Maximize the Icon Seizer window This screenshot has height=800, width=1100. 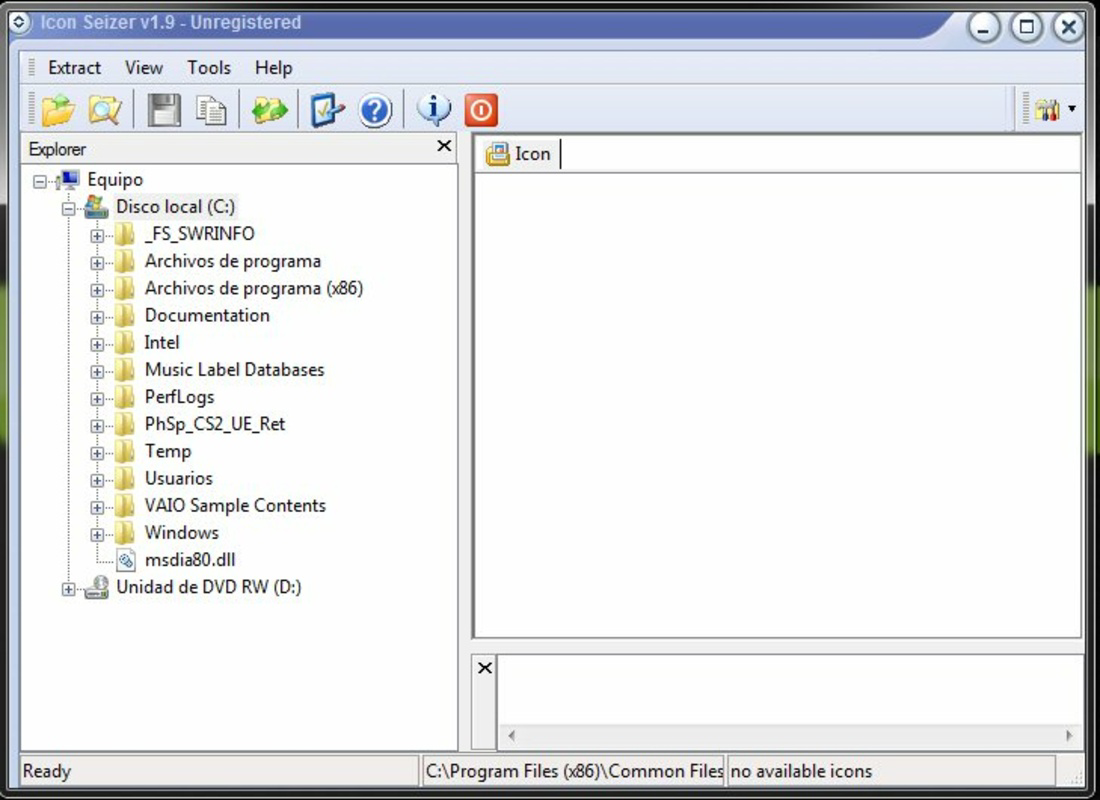pos(1026,27)
